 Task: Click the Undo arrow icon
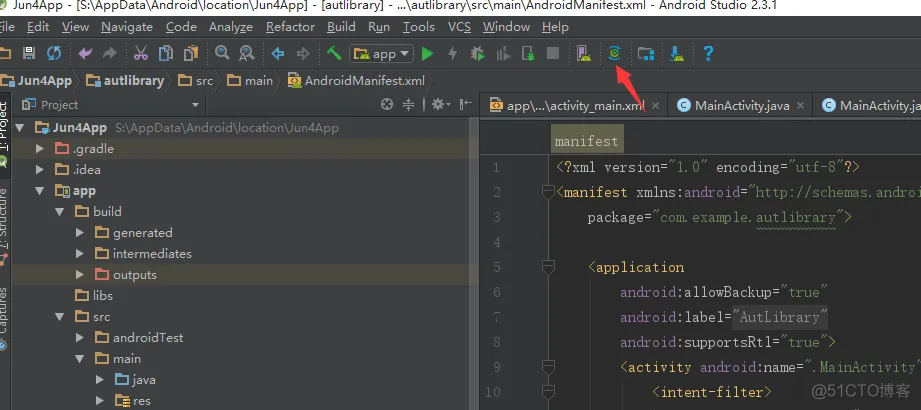85,54
